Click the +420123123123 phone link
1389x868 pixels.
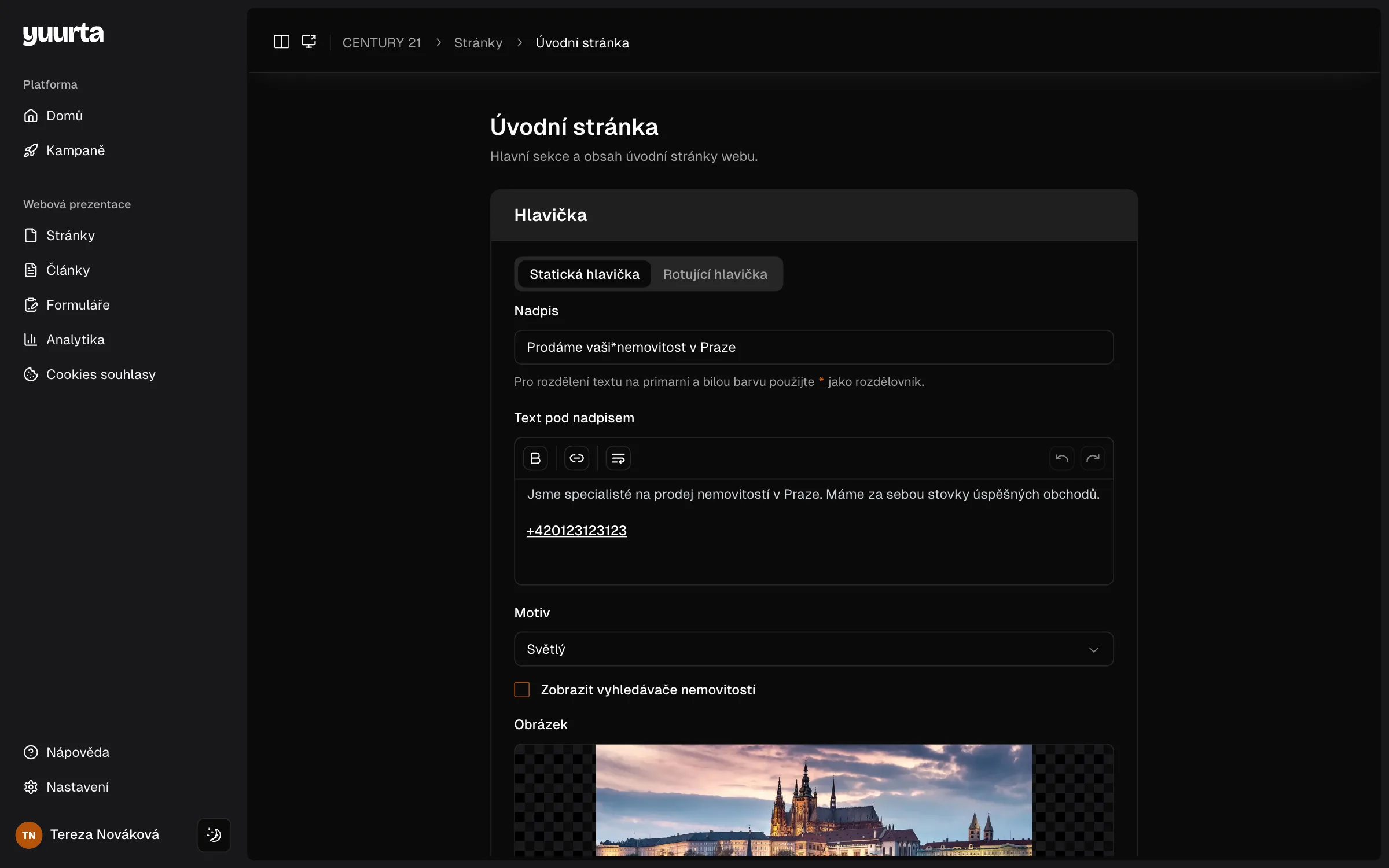(576, 531)
